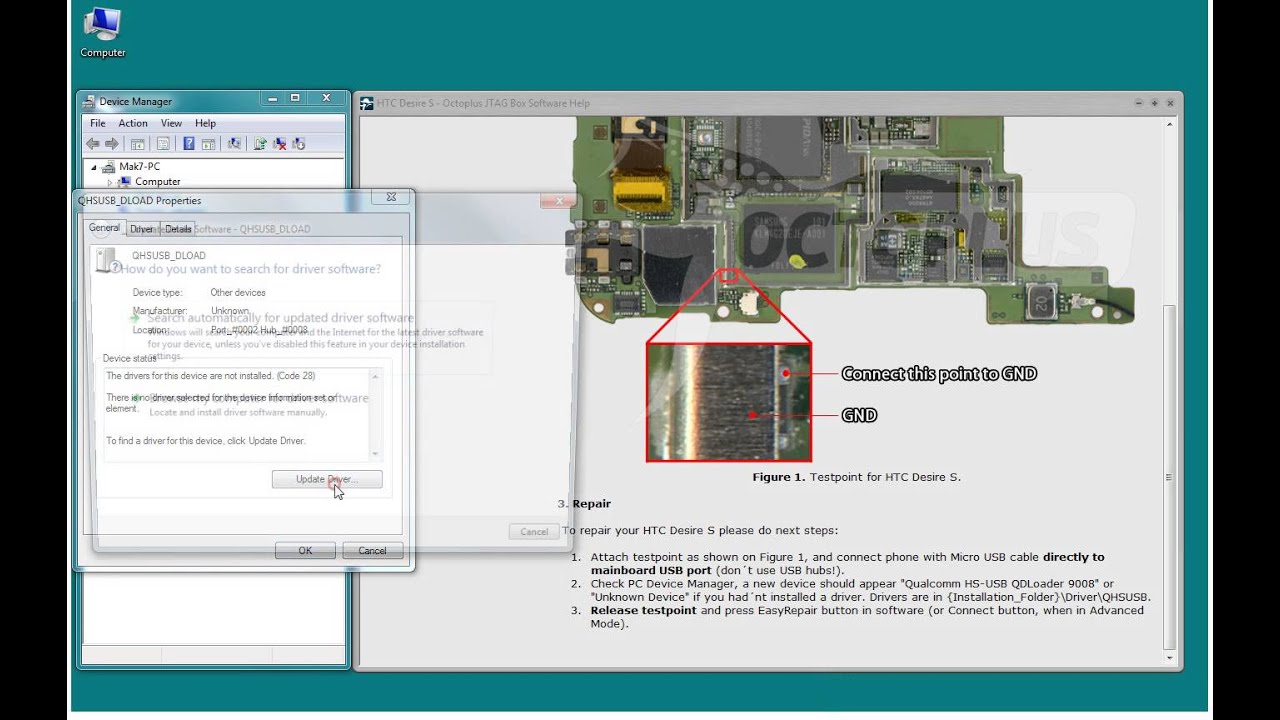Image resolution: width=1280 pixels, height=720 pixels.
Task: Click the Forward arrow in Device Manager toolbar
Action: click(111, 144)
